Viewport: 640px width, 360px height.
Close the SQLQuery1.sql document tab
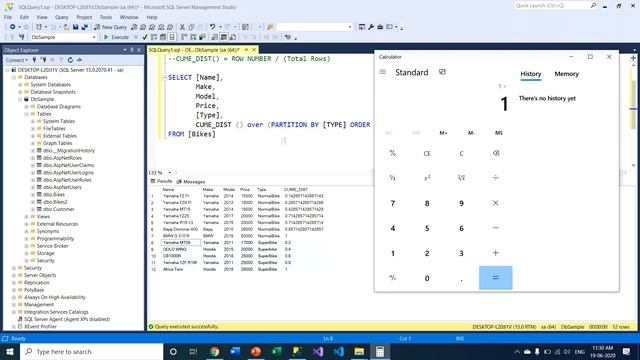pos(254,50)
